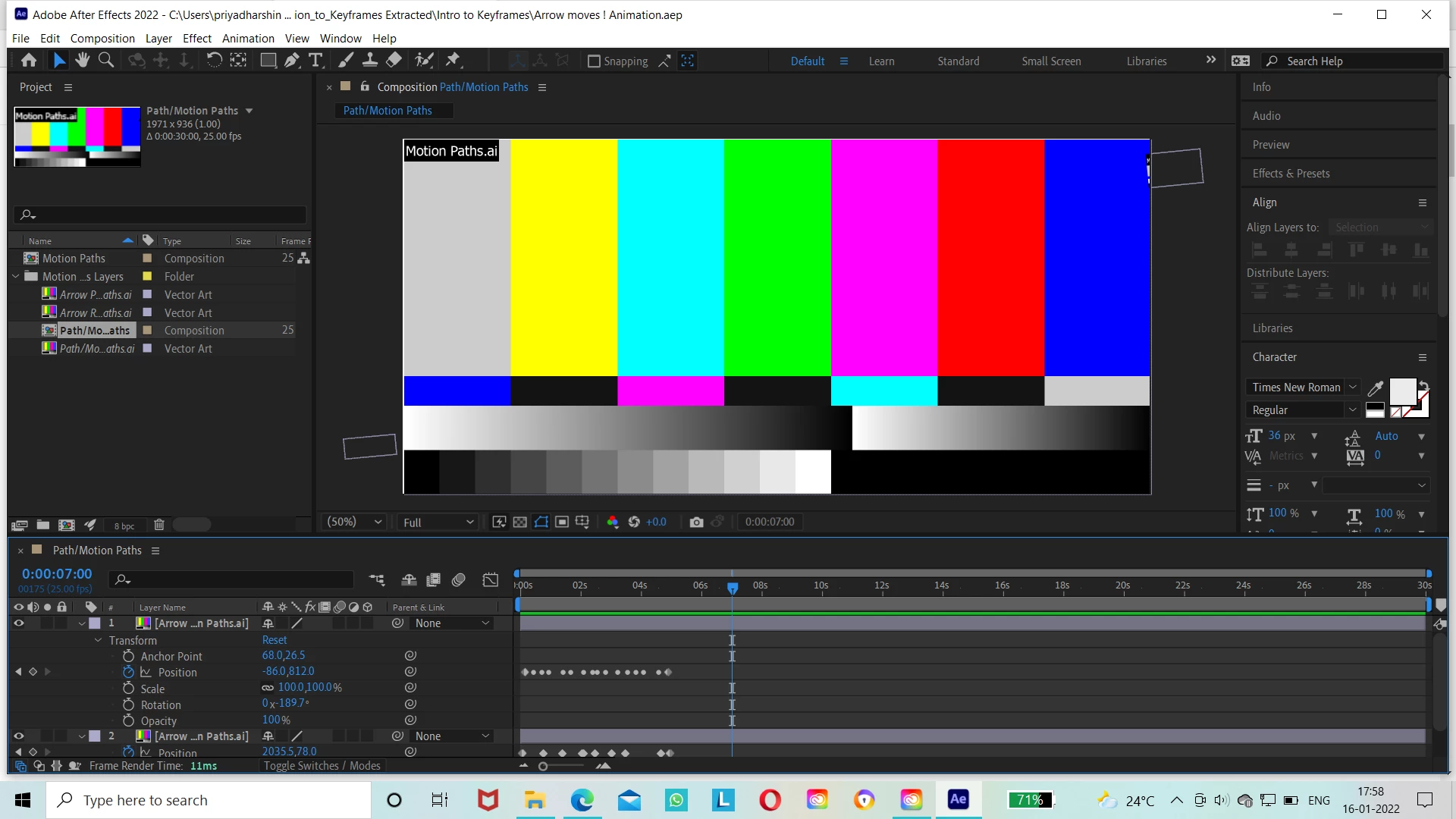
Task: Toggle the Position stopwatch for layer 1
Action: point(129,672)
